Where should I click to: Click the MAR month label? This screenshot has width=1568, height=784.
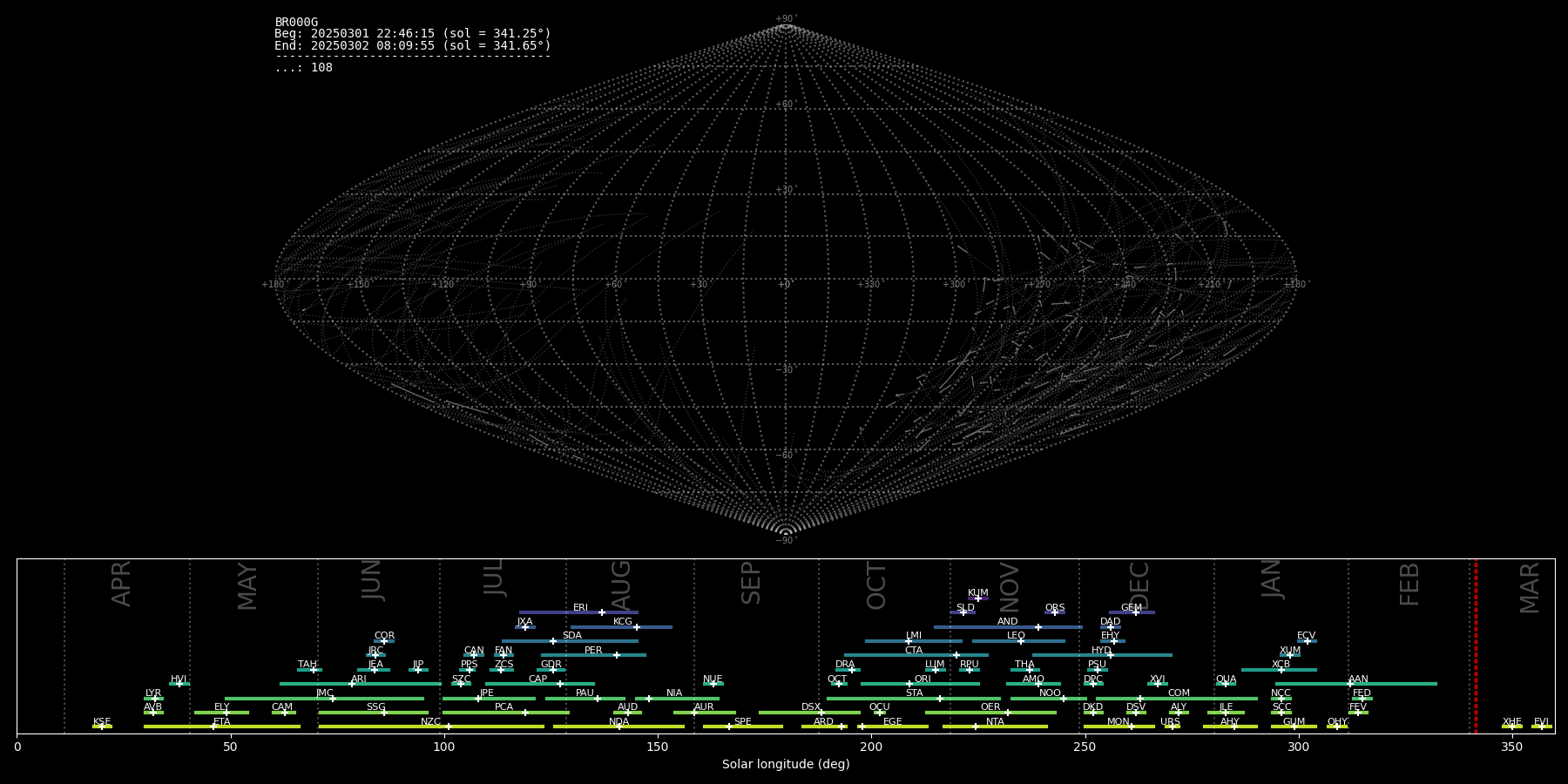(1531, 588)
